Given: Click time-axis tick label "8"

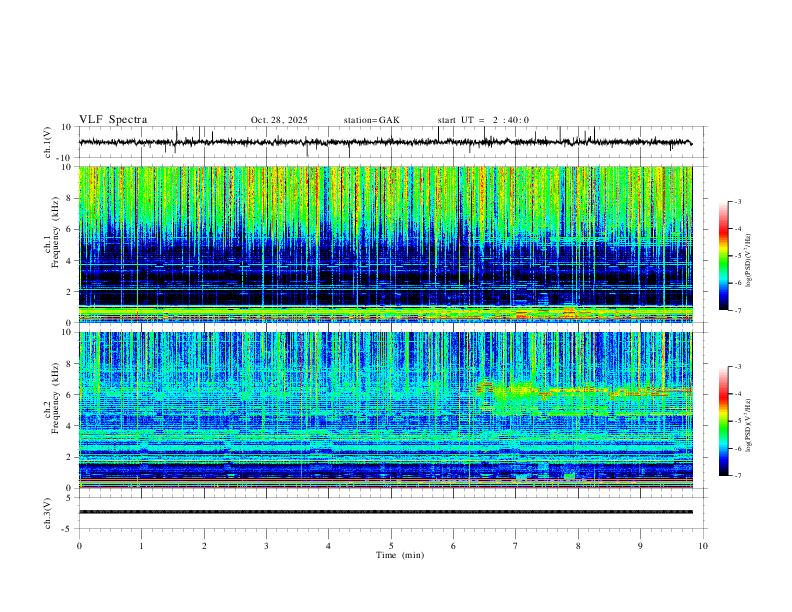Looking at the screenshot, I should (578, 546).
